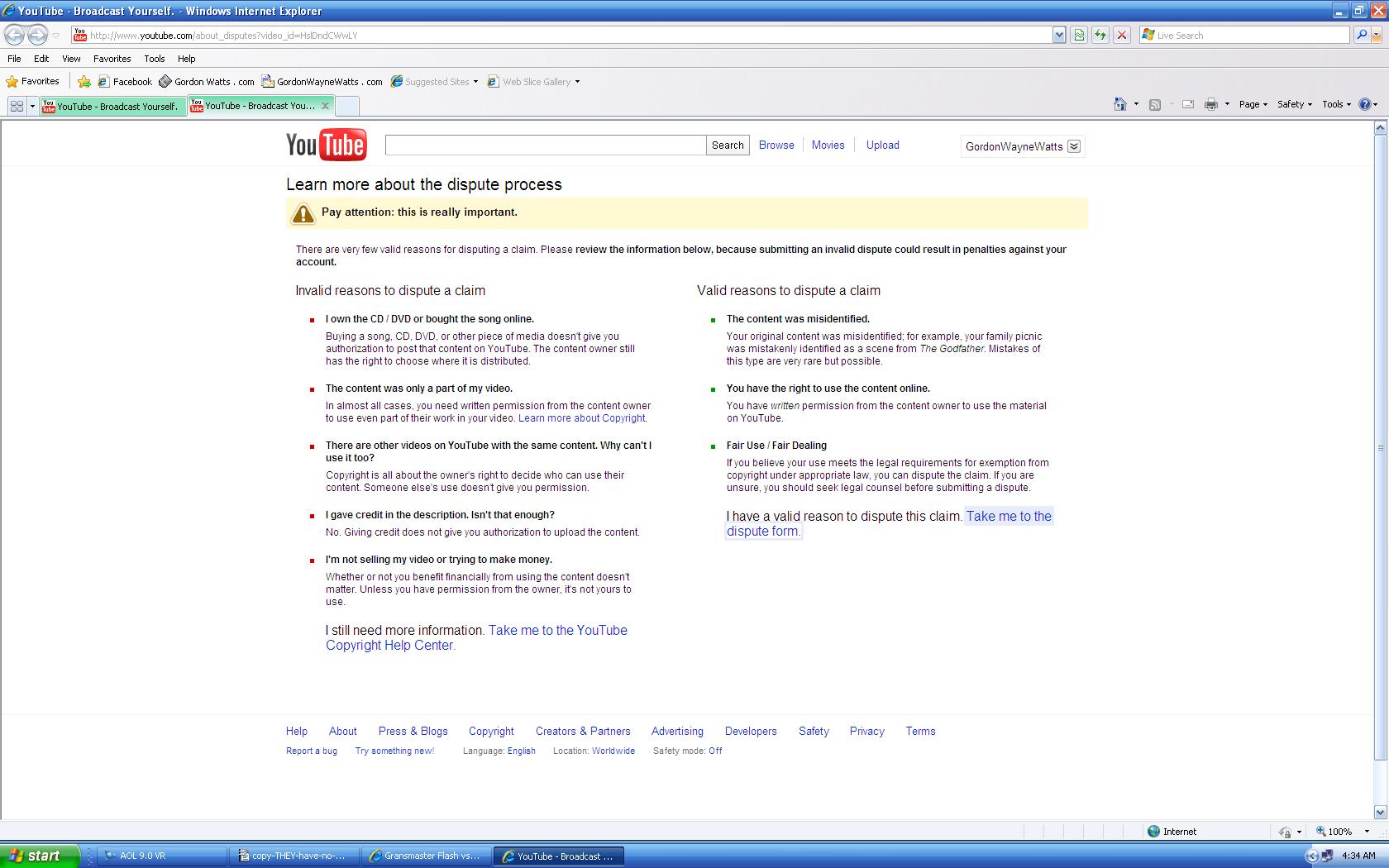Click the magnifier search icon
Screen dimensions: 1389x868
pyautogui.click(x=1361, y=36)
